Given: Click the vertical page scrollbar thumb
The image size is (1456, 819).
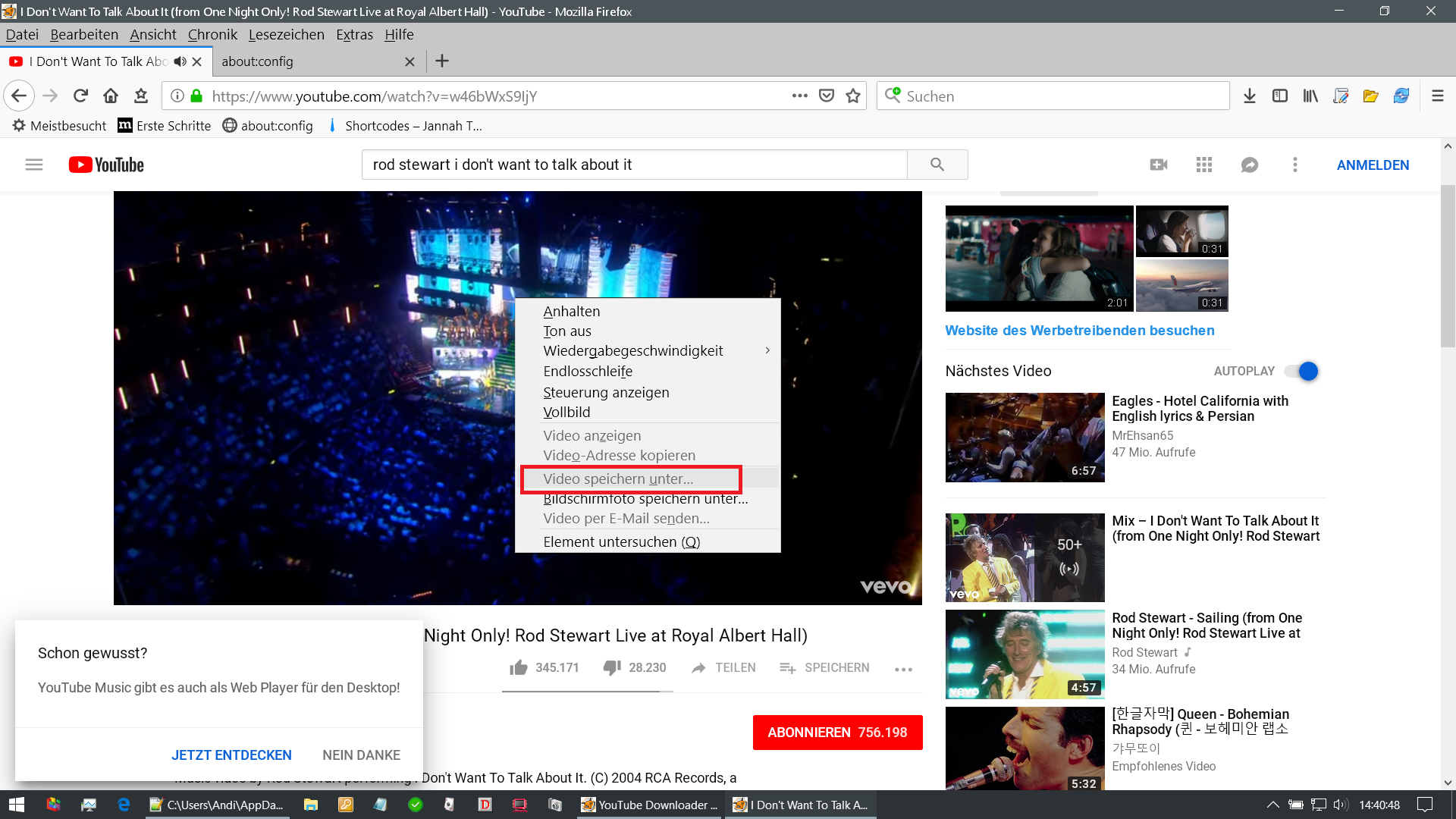Looking at the screenshot, I should click(x=1448, y=265).
